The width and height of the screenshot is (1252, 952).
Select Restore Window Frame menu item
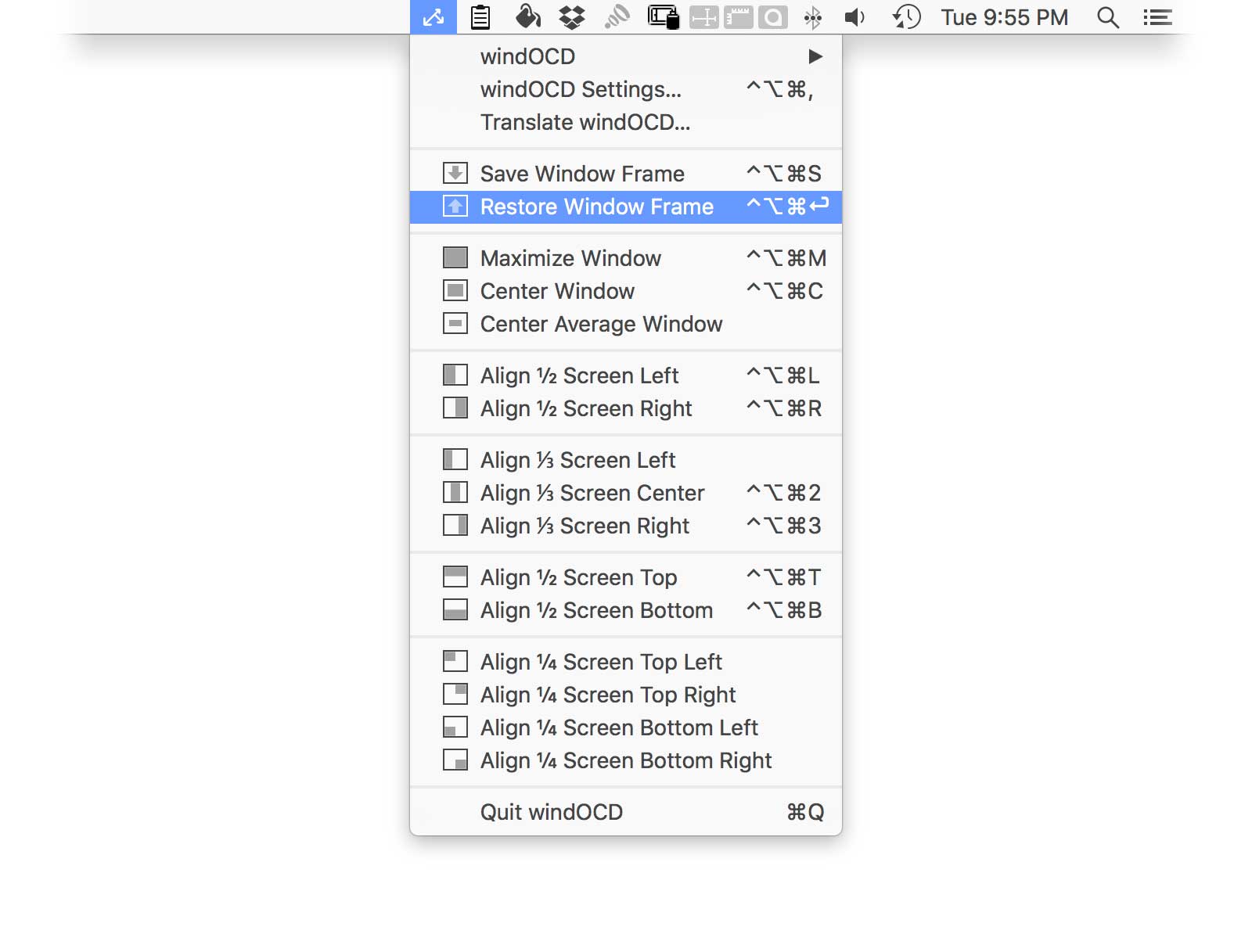click(626, 207)
